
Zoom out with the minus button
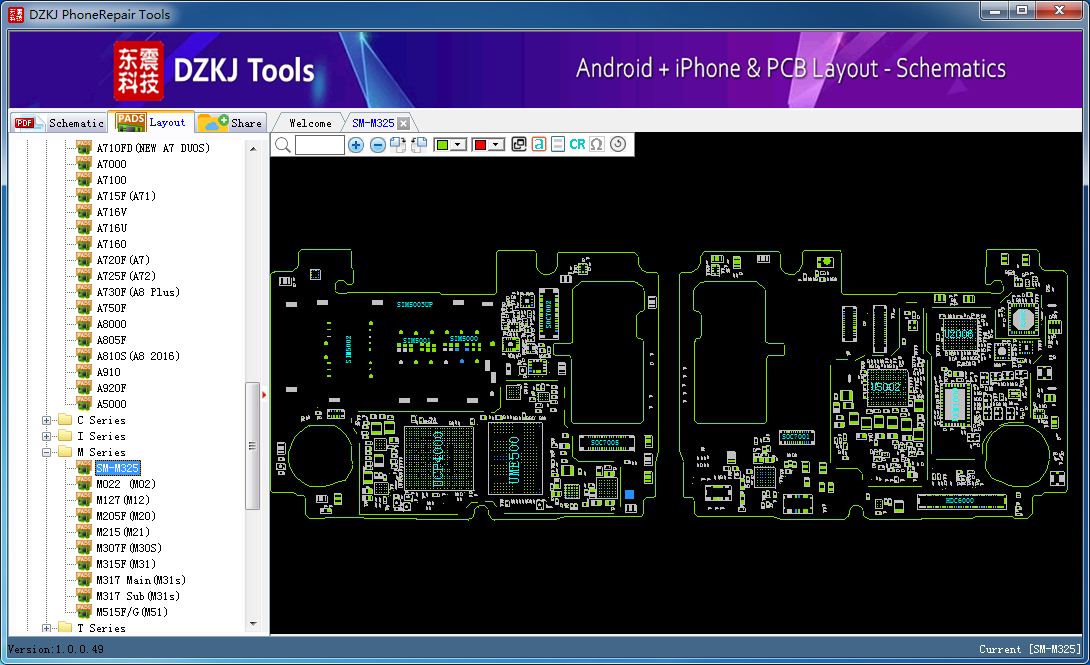377,145
